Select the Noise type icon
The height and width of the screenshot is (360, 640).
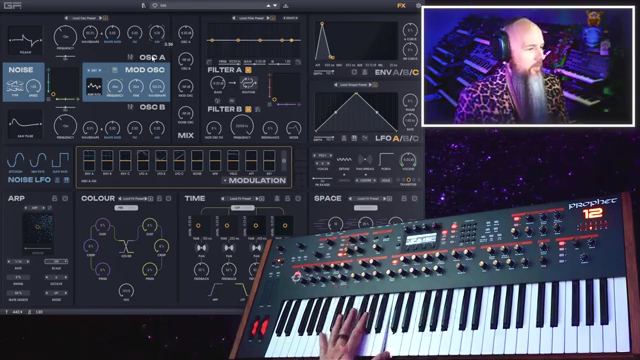click(x=15, y=86)
